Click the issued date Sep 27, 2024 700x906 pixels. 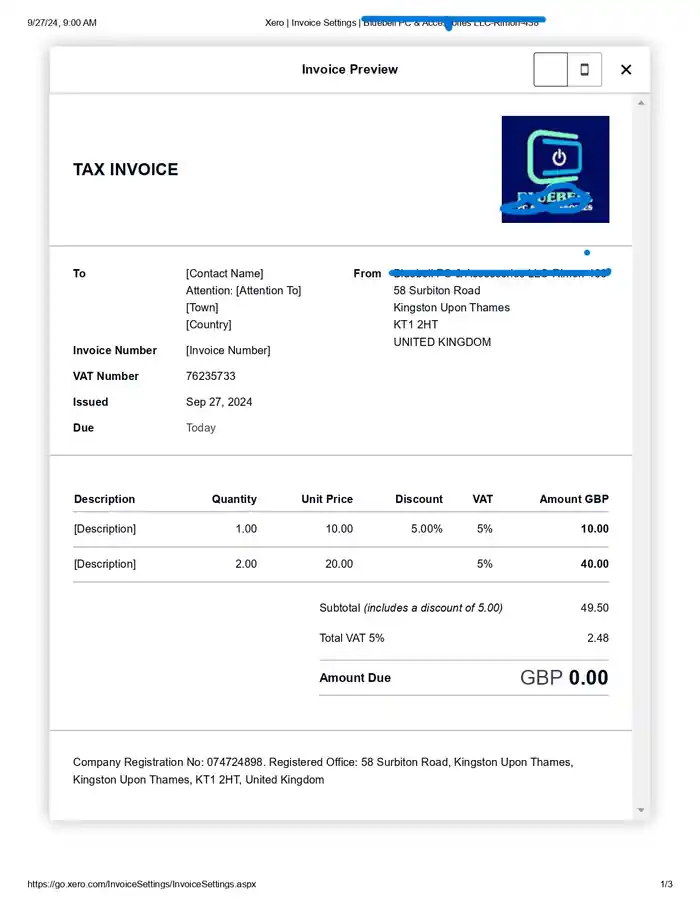click(219, 402)
